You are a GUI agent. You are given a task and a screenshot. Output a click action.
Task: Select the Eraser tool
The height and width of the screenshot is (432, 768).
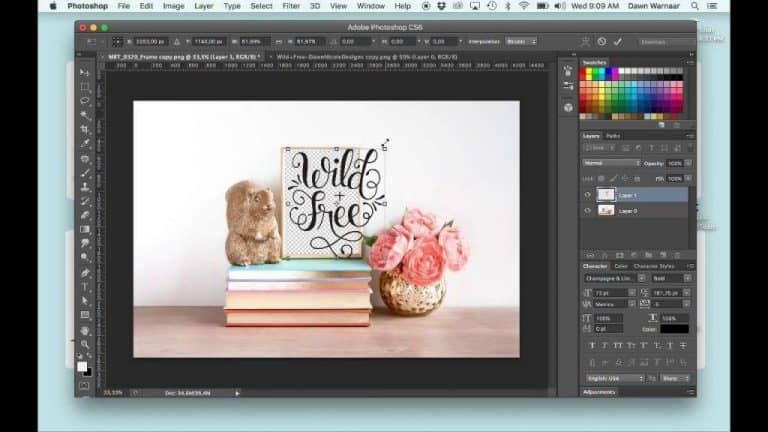click(85, 216)
